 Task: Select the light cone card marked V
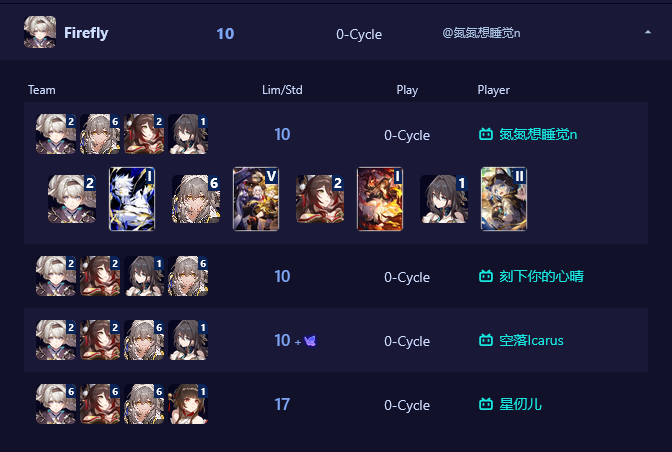(x=256, y=199)
